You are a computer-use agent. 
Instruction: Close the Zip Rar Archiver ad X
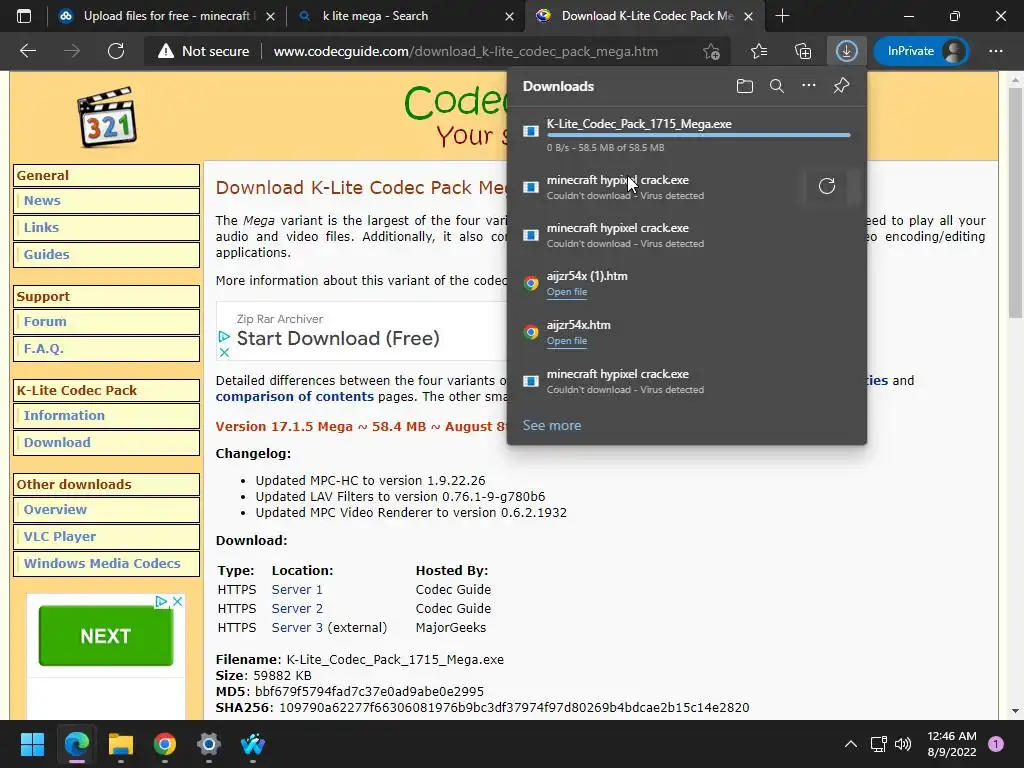[x=224, y=352]
